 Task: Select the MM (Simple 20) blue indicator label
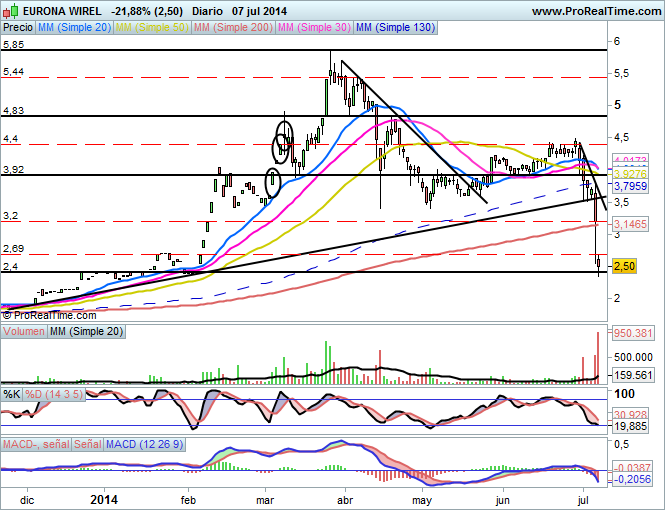coord(74,28)
